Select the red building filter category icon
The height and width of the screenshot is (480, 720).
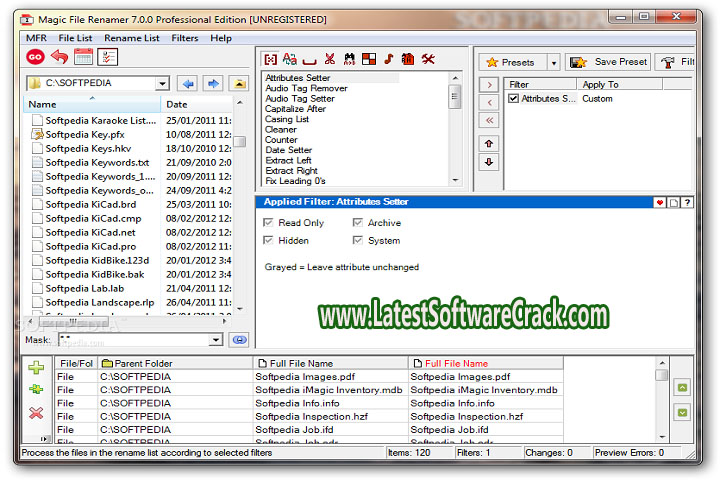[x=408, y=59]
